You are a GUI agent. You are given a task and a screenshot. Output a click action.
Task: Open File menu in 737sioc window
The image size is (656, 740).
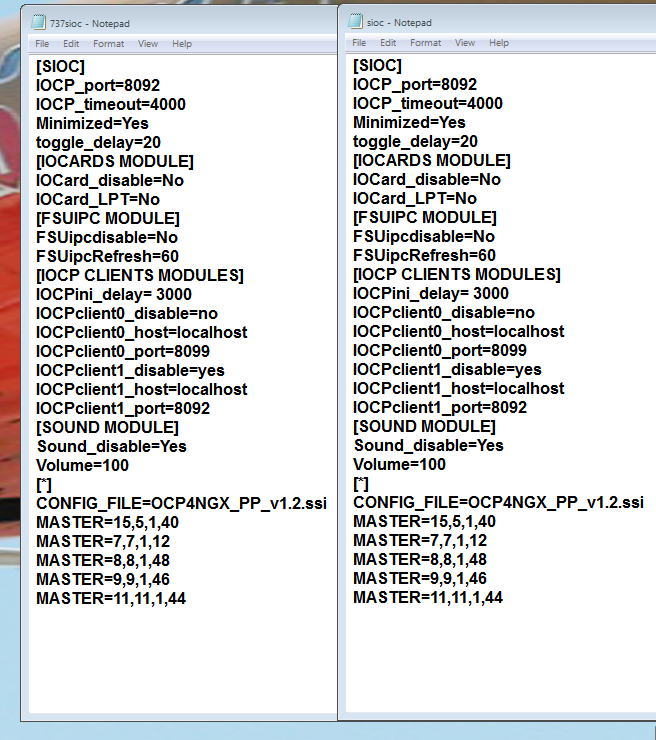[42, 44]
